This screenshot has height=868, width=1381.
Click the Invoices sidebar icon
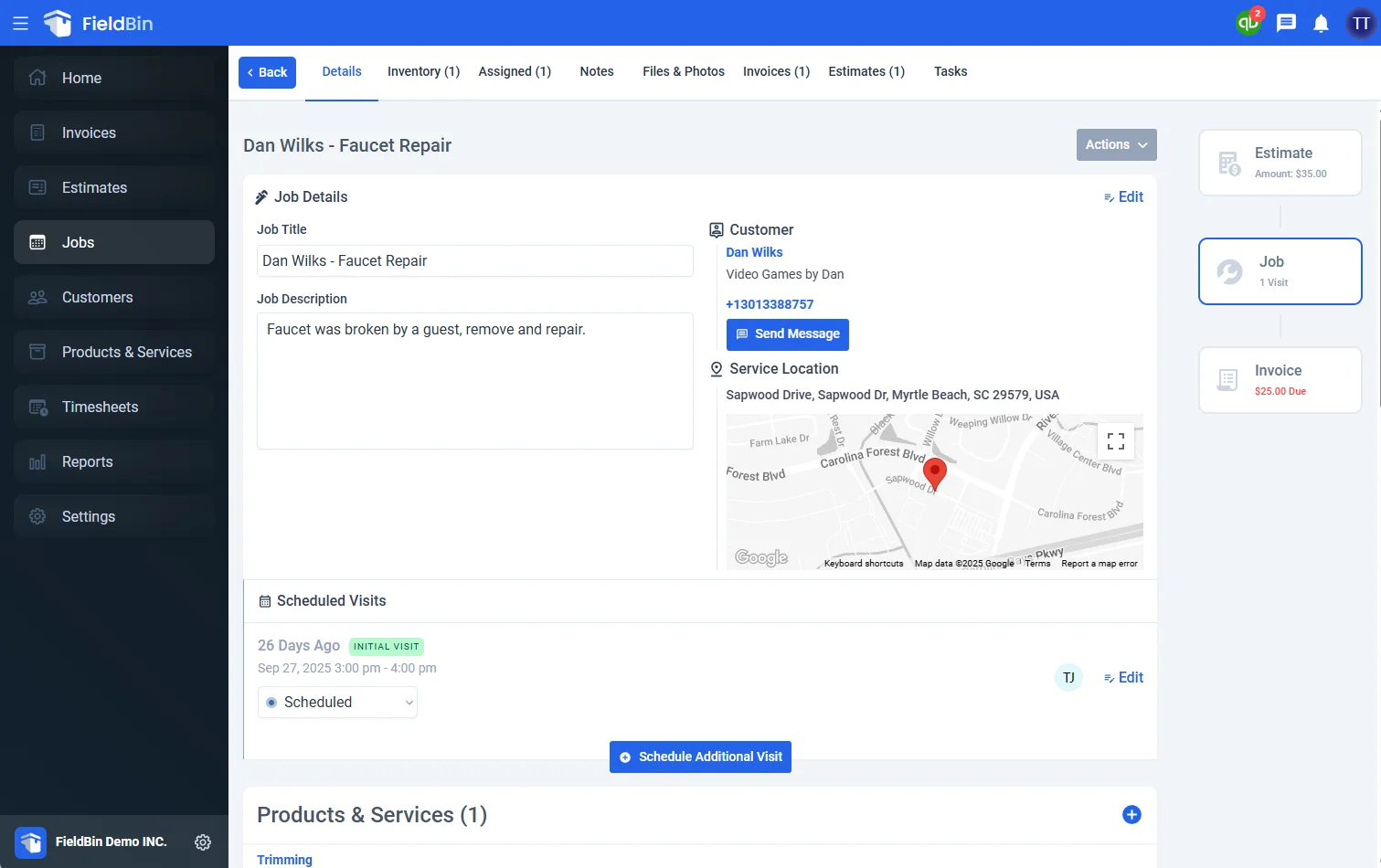pos(37,132)
